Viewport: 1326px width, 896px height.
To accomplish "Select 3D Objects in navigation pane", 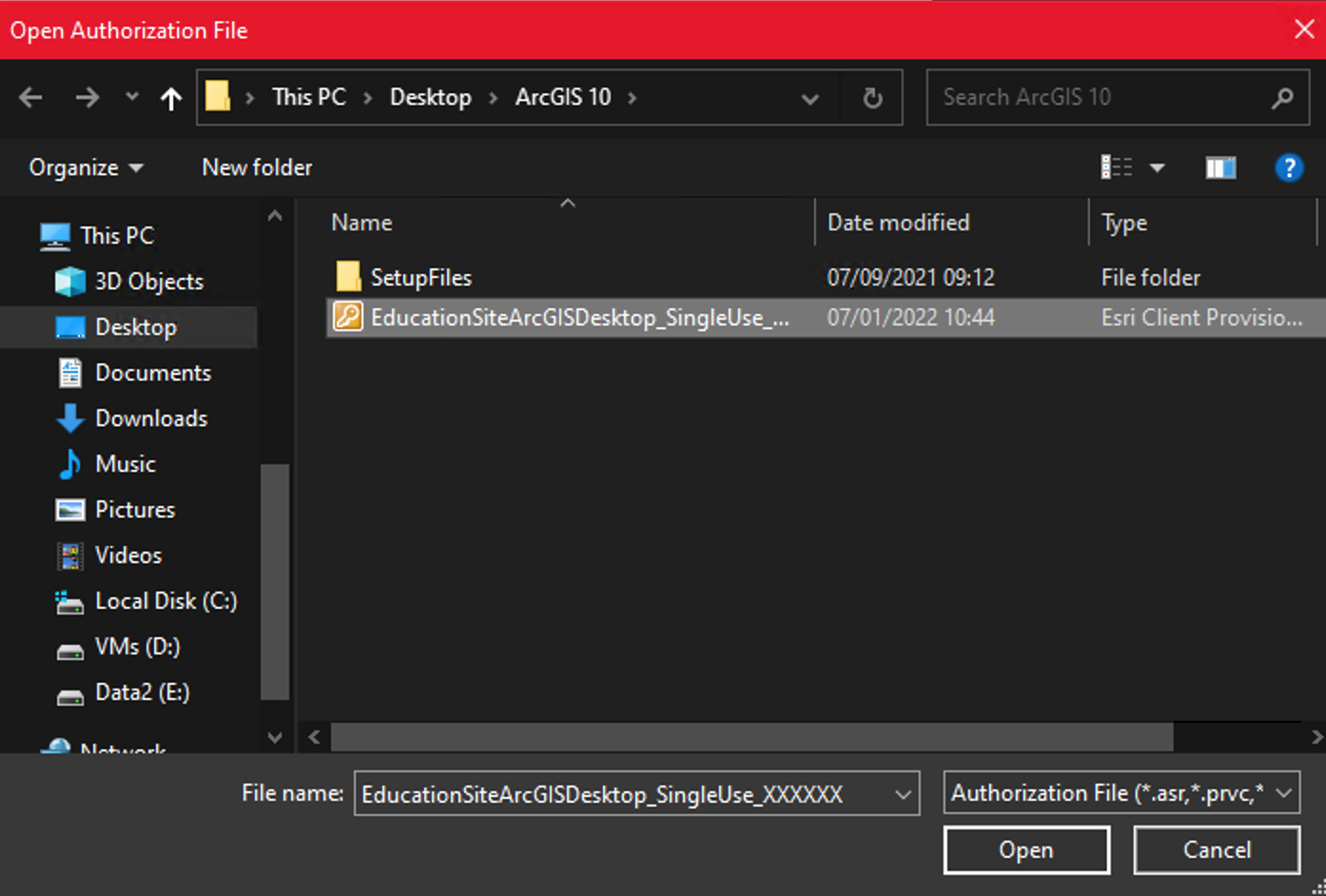I will [148, 282].
